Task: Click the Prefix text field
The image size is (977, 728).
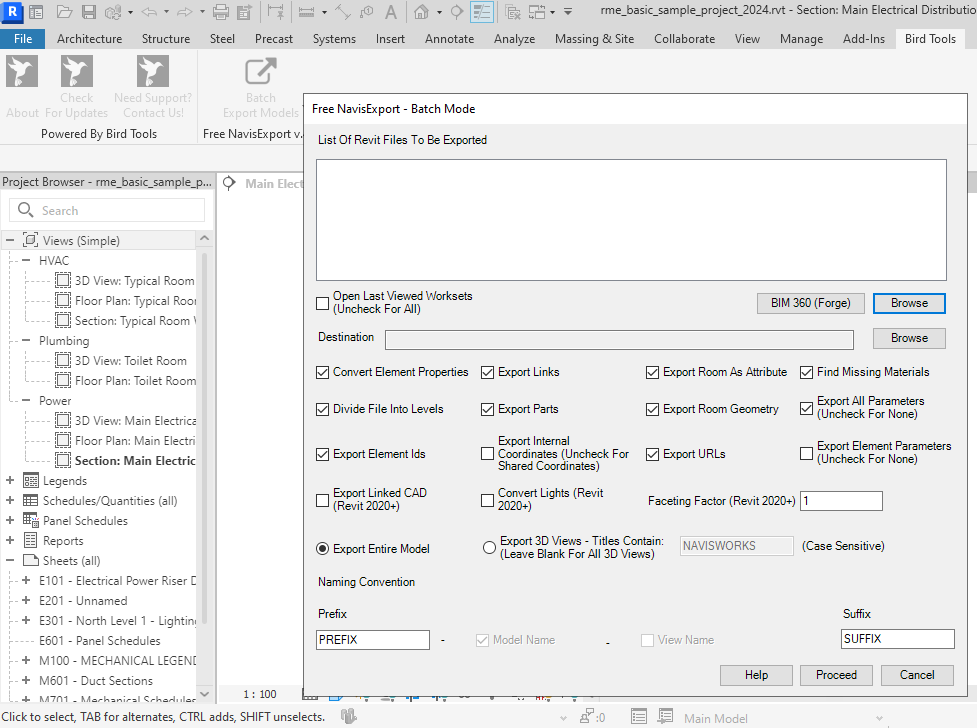Action: 374,640
